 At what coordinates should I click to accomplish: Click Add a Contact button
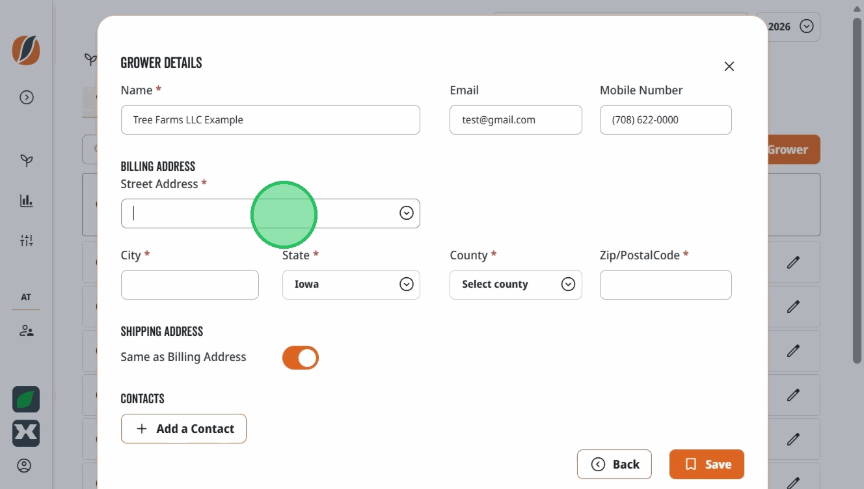coord(183,428)
